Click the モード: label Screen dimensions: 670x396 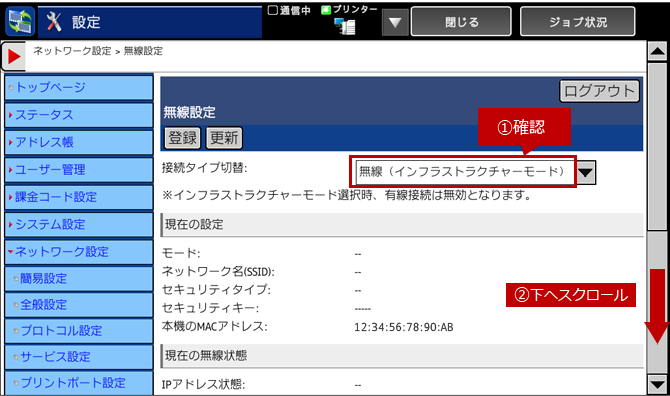tap(181, 253)
